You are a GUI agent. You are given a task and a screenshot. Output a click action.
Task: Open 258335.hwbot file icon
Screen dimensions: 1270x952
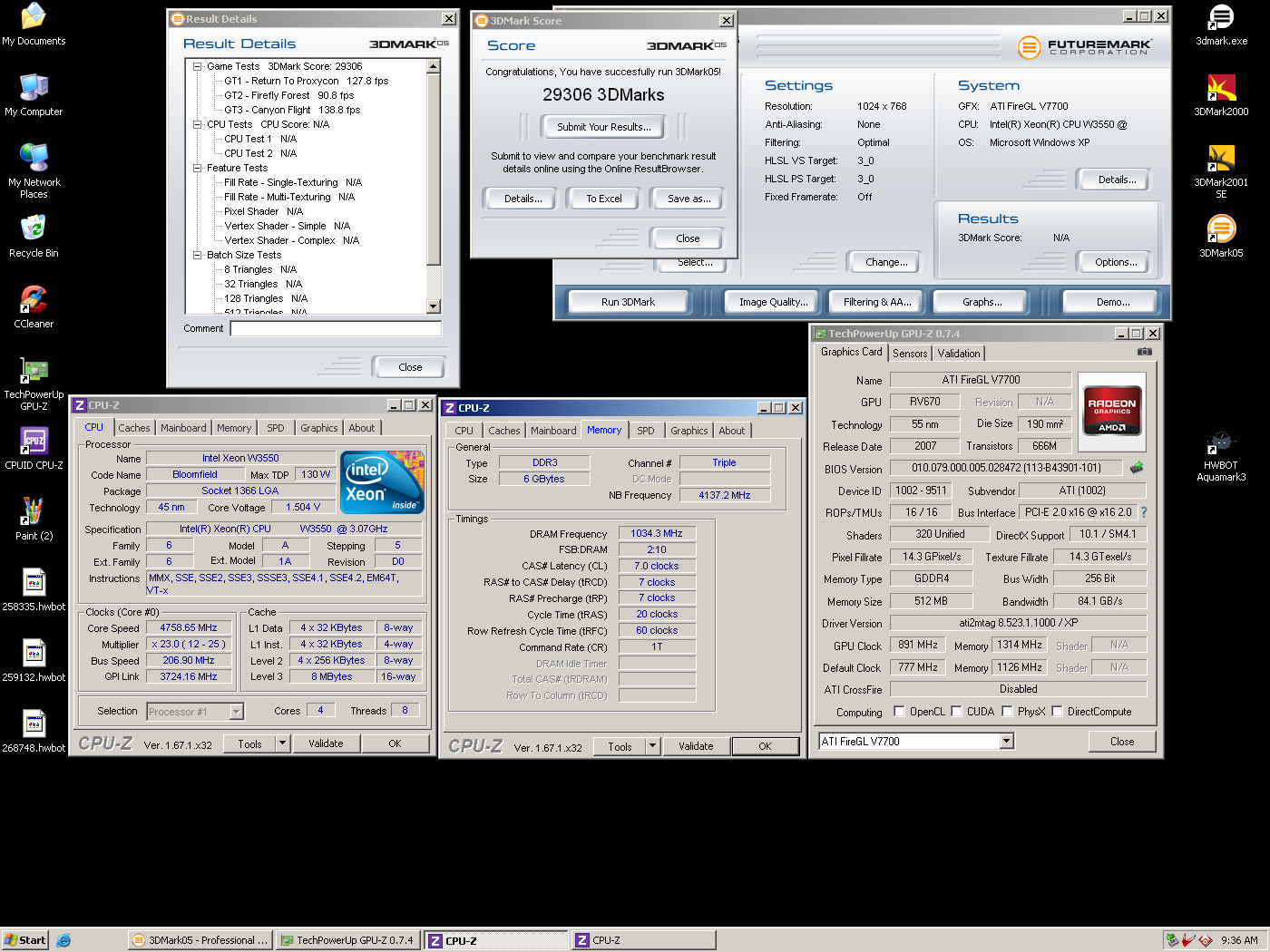click(34, 590)
